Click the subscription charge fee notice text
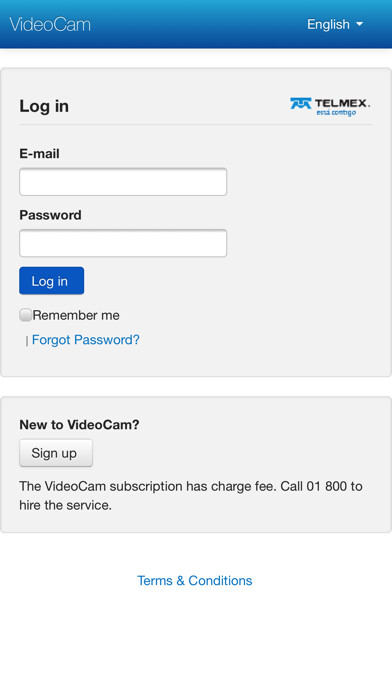Screen dimensions: 392x696 click(x=191, y=495)
